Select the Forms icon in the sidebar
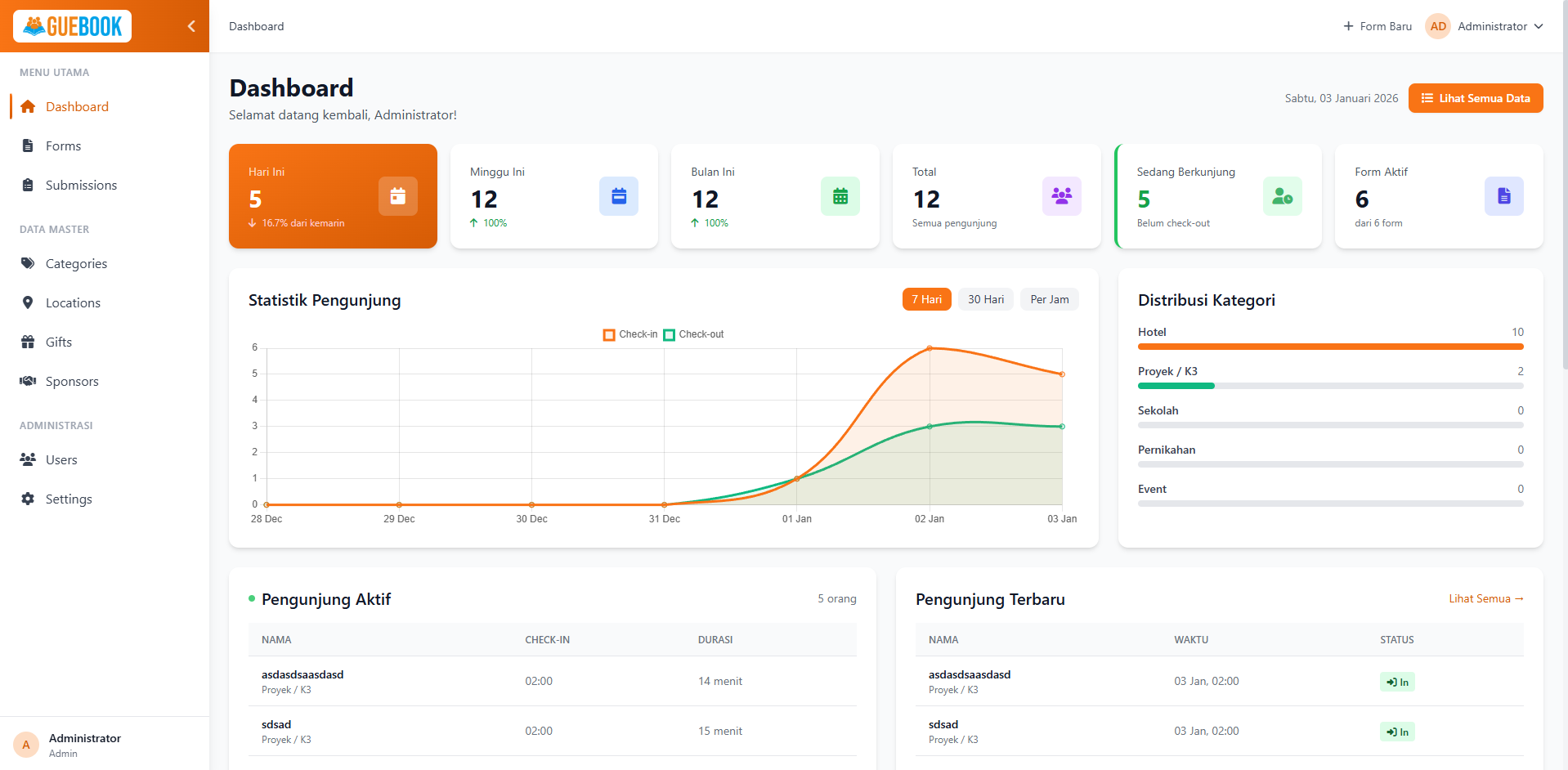The width and height of the screenshot is (1568, 770). pos(28,145)
